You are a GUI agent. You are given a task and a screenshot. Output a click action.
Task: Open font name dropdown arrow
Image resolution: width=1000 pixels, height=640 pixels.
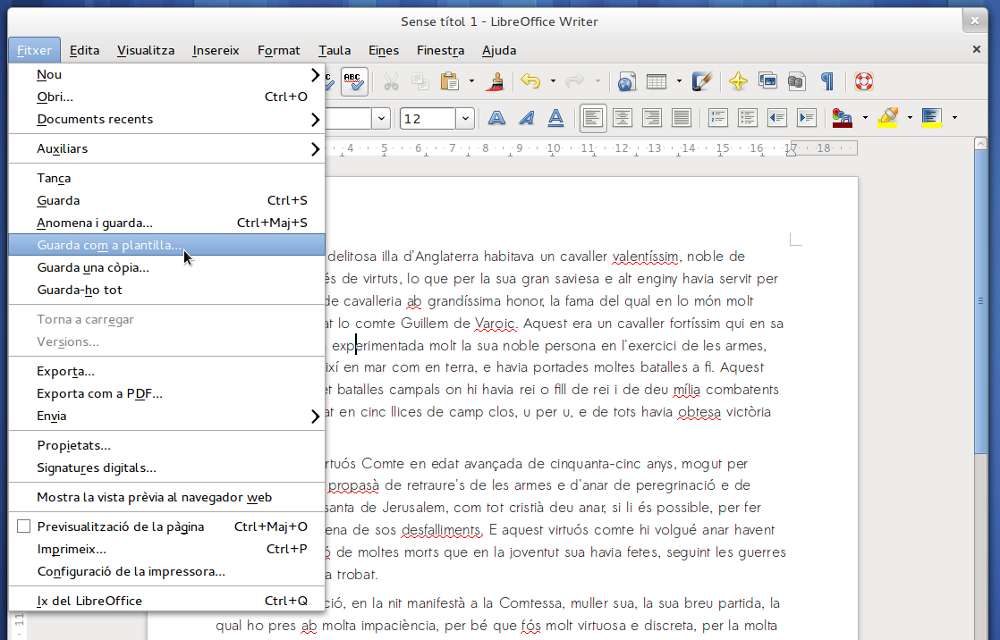tap(381, 119)
